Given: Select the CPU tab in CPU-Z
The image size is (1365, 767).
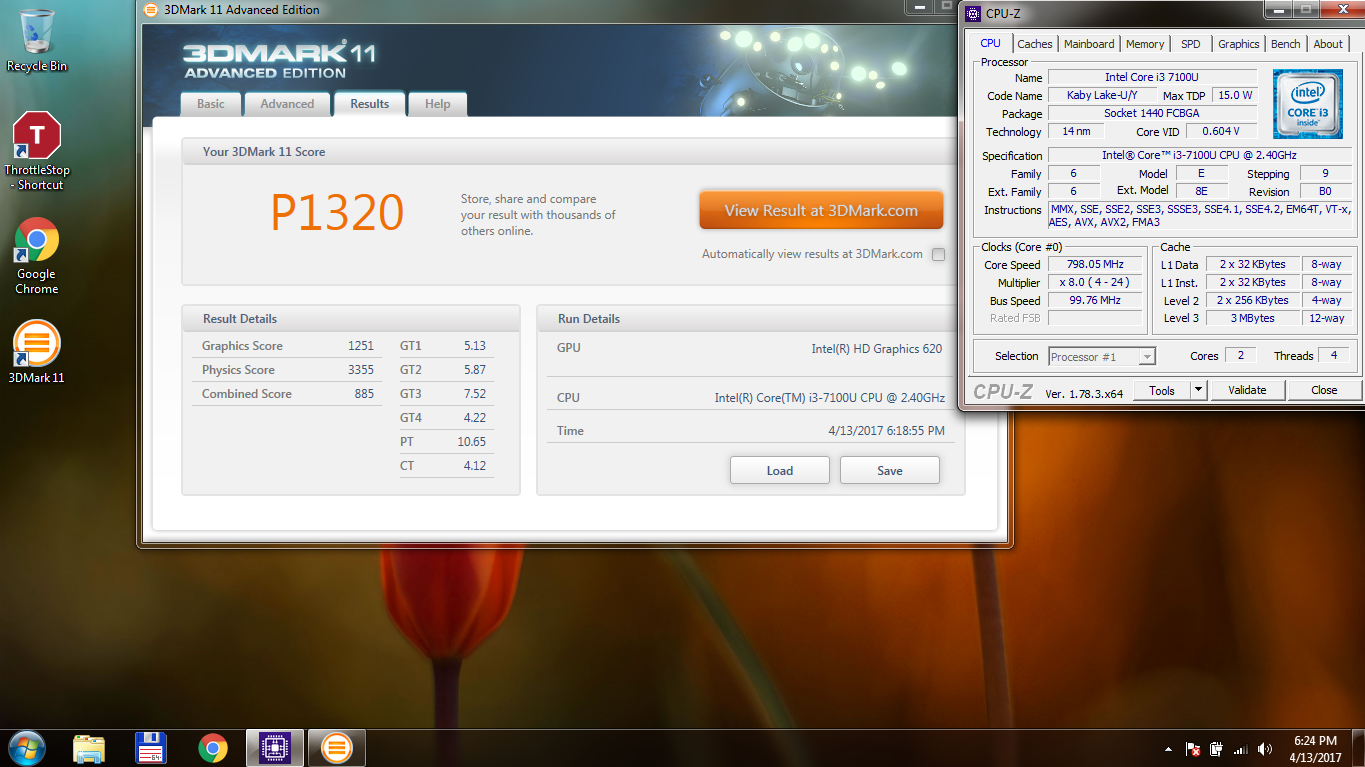Looking at the screenshot, I should (990, 43).
